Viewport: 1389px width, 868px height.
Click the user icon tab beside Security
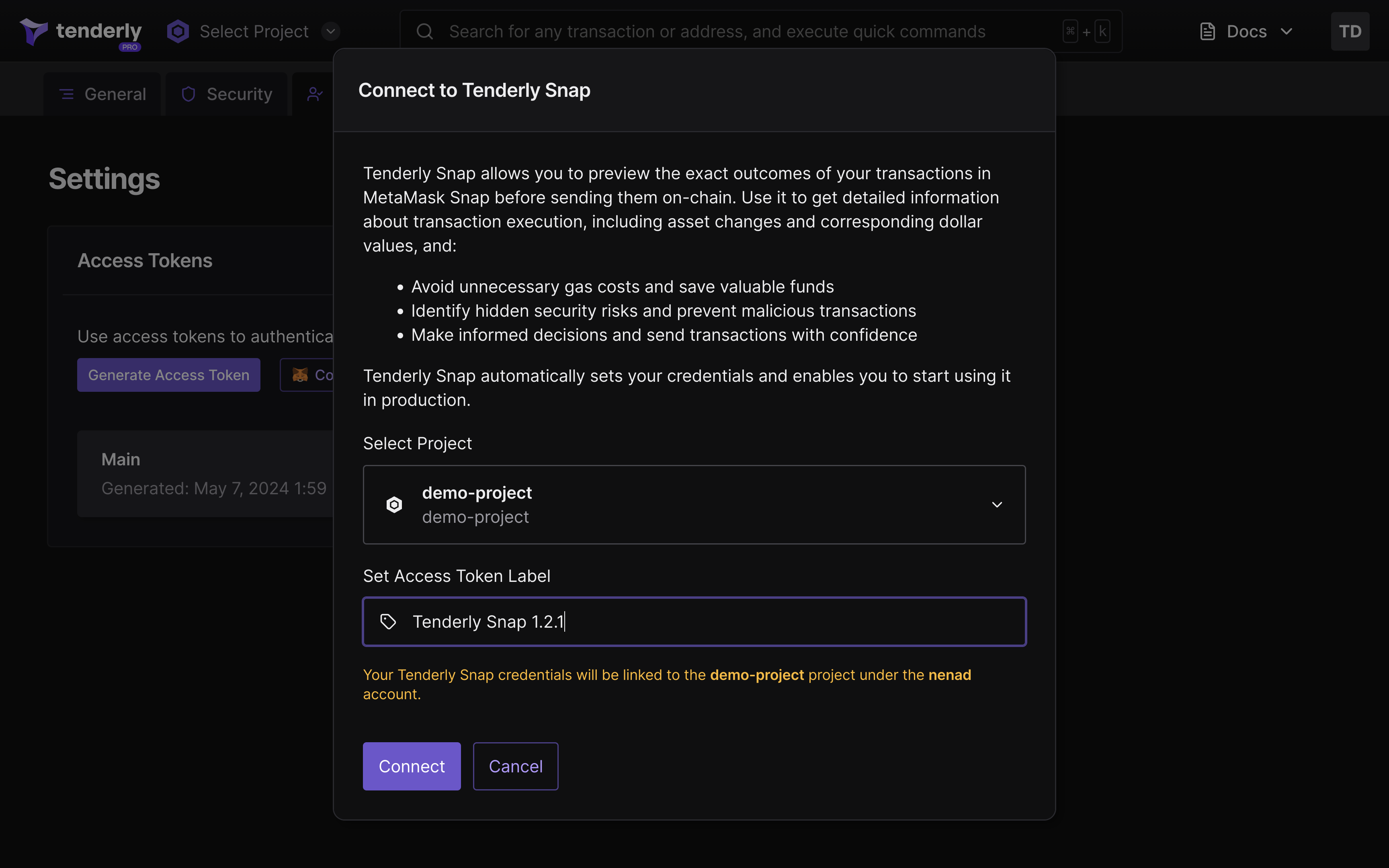coord(315,94)
